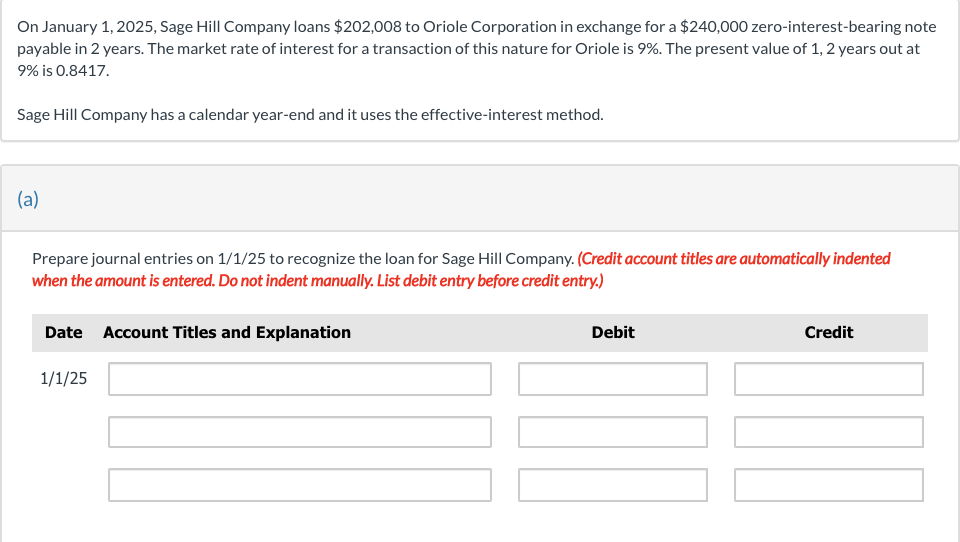
Task: Select second row Debit amount field
Action: coord(613,432)
